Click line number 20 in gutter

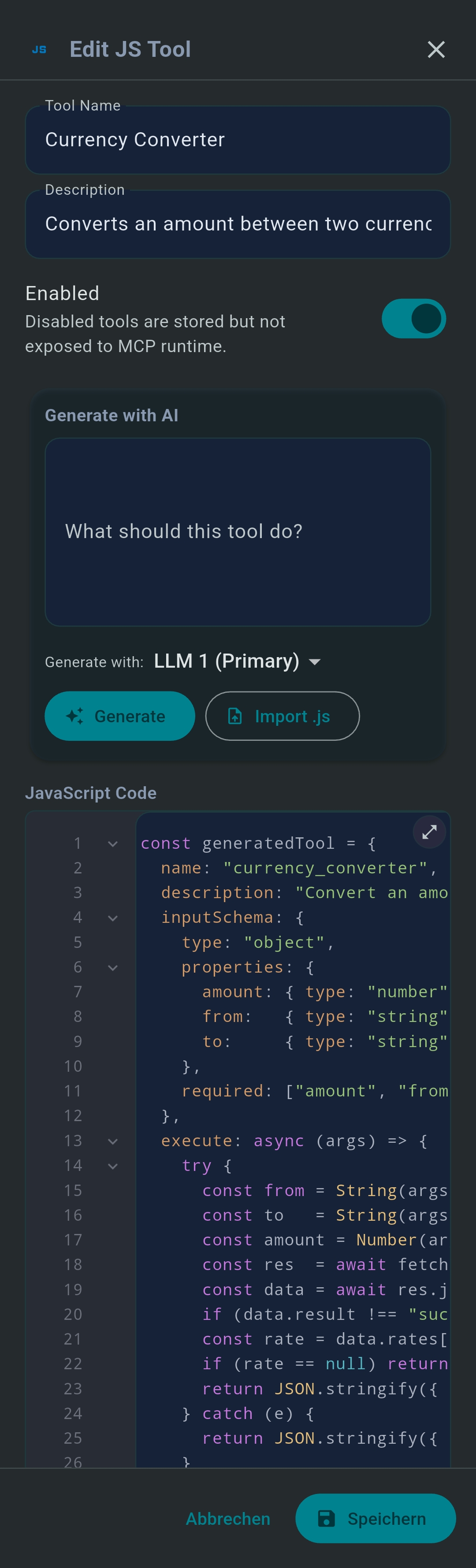coord(73,1314)
